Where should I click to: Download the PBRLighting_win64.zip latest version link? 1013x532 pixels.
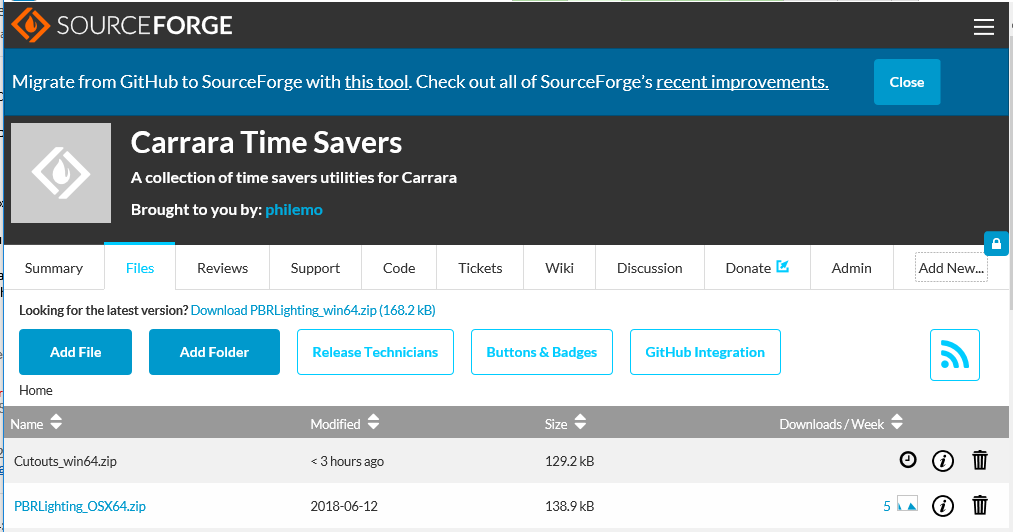click(x=312, y=310)
